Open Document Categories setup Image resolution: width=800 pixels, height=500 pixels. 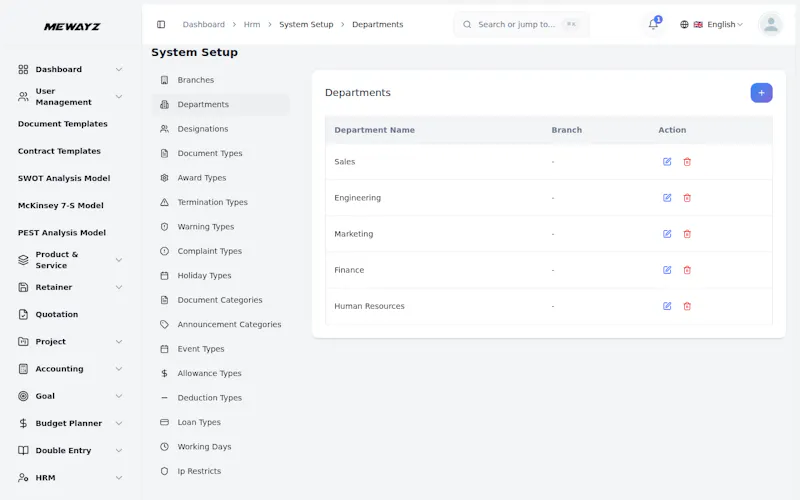pyautogui.click(x=221, y=300)
